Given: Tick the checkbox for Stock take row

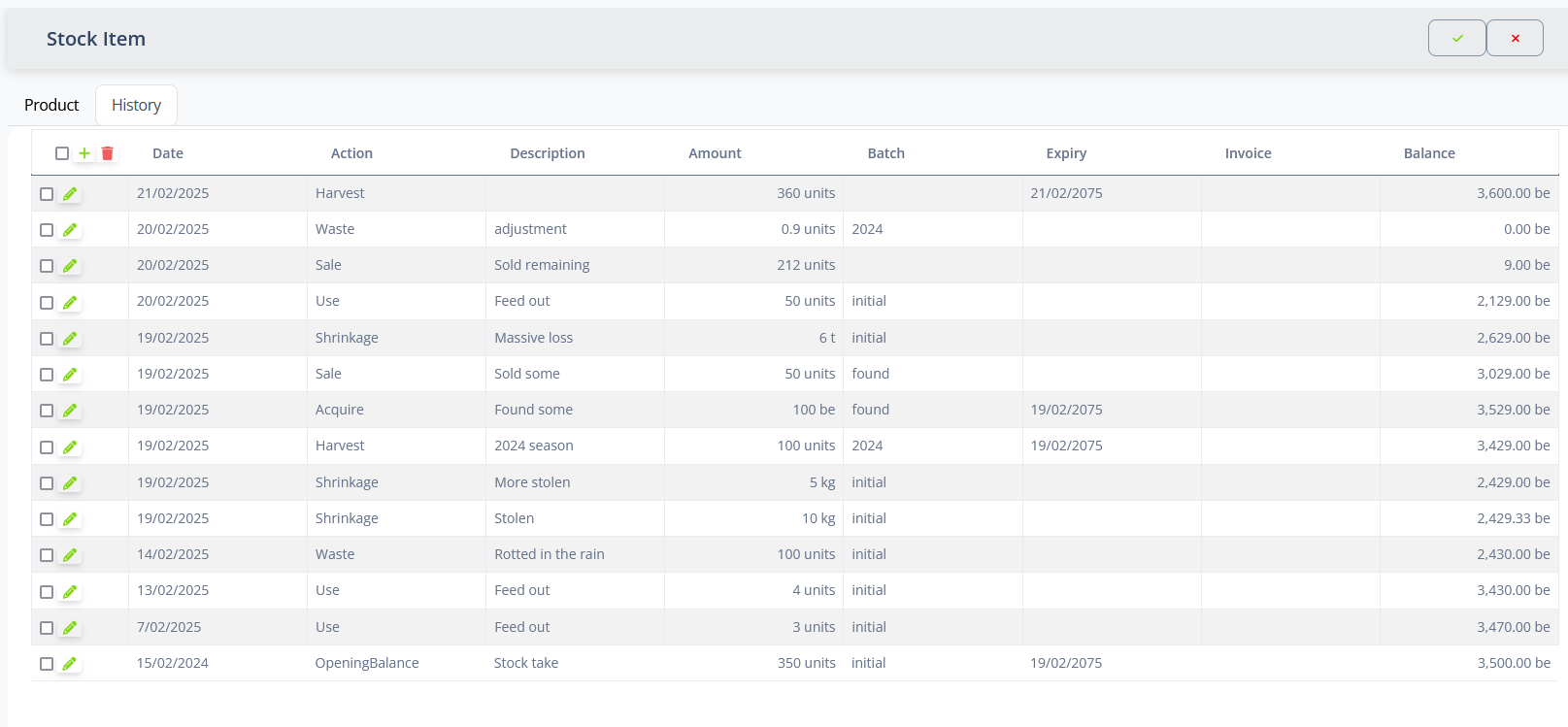Looking at the screenshot, I should coord(47,664).
